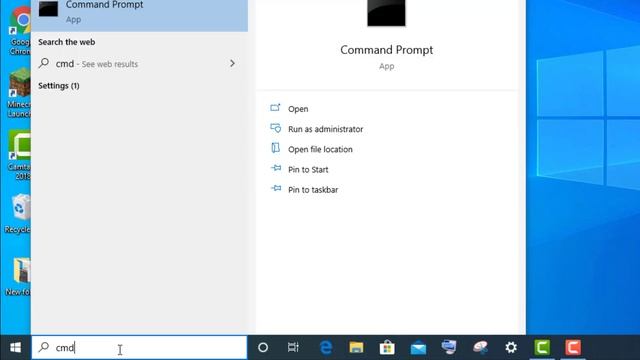Click the Open action icon

coord(276,108)
